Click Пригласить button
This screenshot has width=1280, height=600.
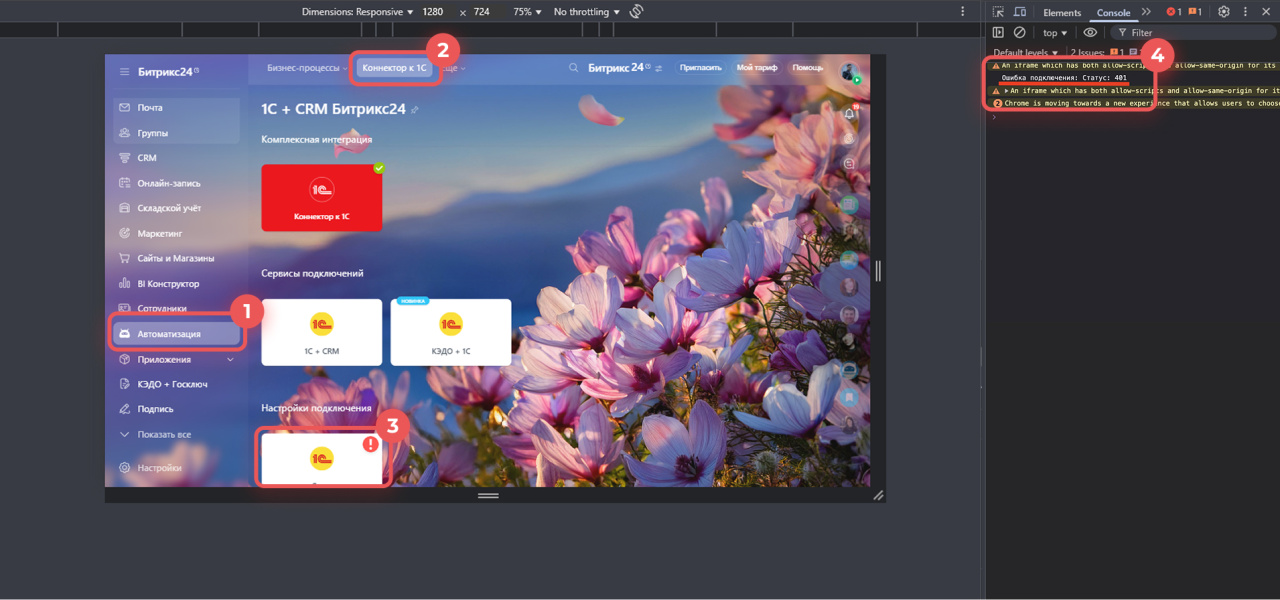pyautogui.click(x=700, y=68)
